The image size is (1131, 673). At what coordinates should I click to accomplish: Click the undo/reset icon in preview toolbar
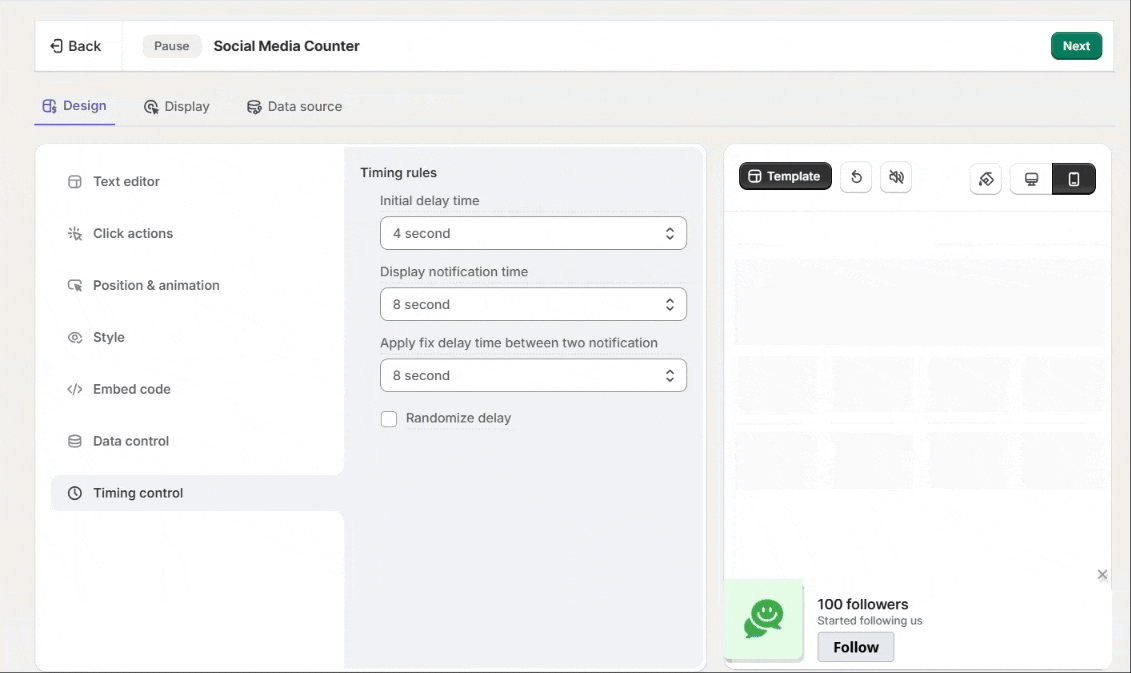856,177
